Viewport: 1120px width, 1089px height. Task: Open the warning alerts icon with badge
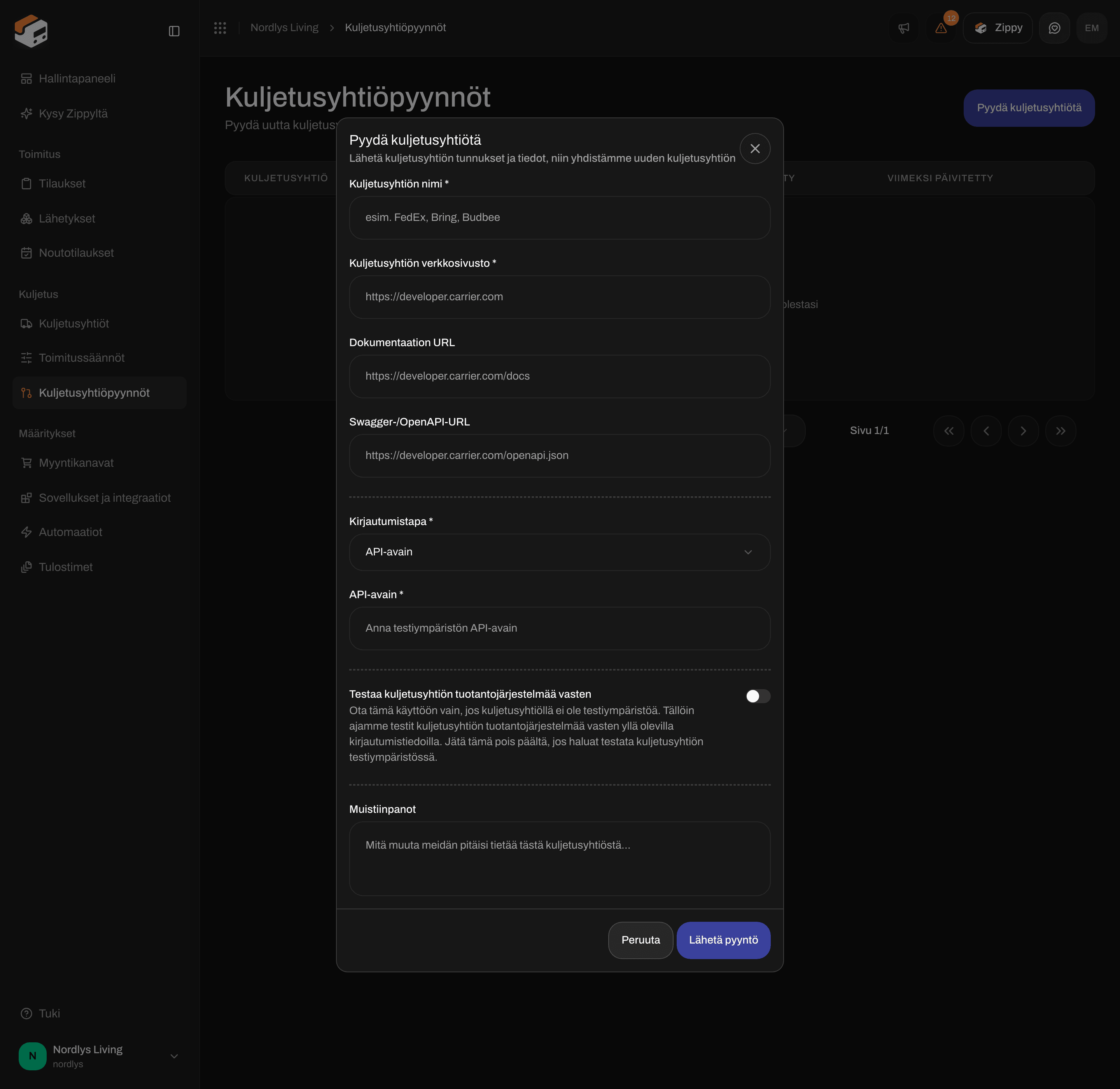point(941,28)
